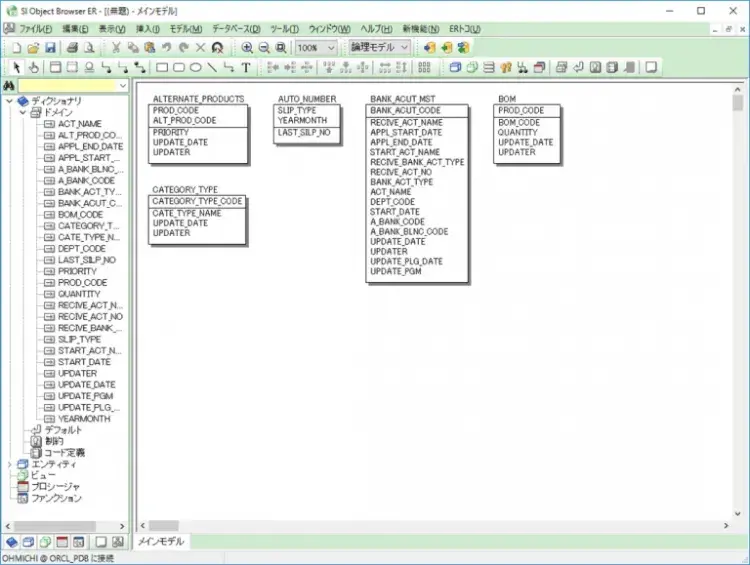Select the arrow pointer tool
Image resolution: width=750 pixels, height=565 pixels.
click(15, 68)
